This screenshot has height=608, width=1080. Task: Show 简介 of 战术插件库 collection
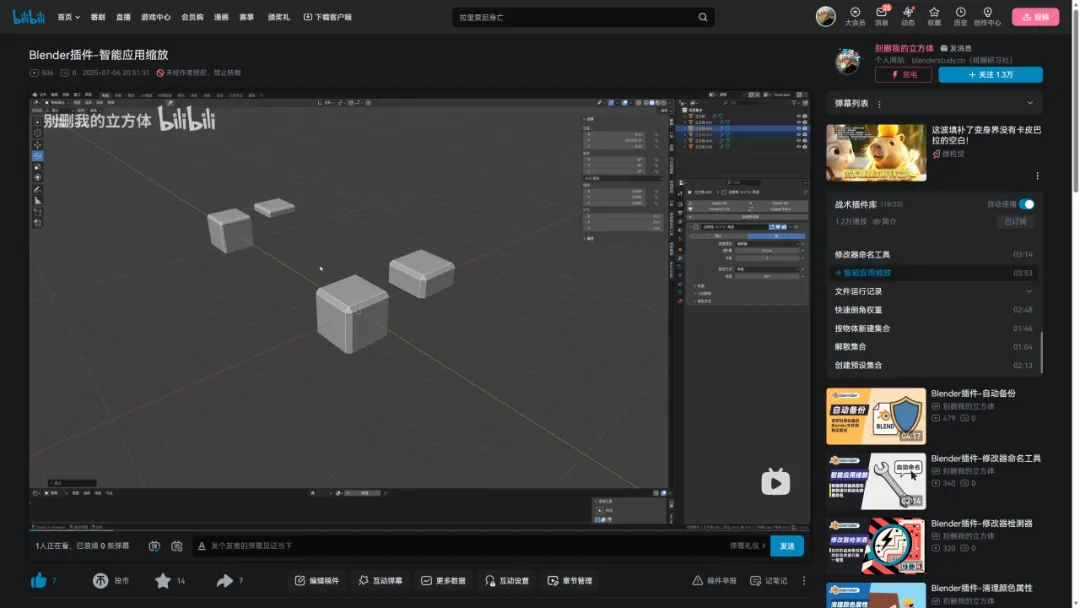[884, 222]
